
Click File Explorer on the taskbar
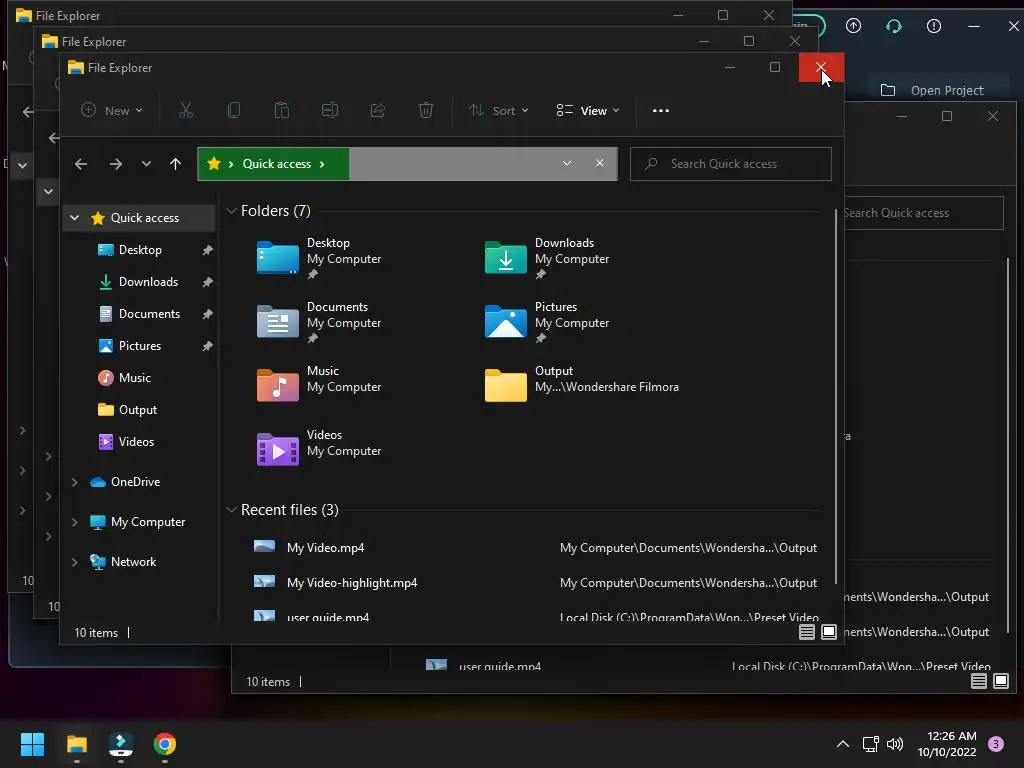[76, 744]
